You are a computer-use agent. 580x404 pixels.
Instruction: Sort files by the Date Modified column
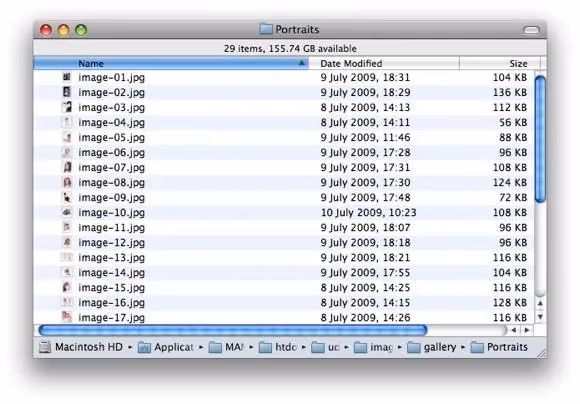pos(384,63)
